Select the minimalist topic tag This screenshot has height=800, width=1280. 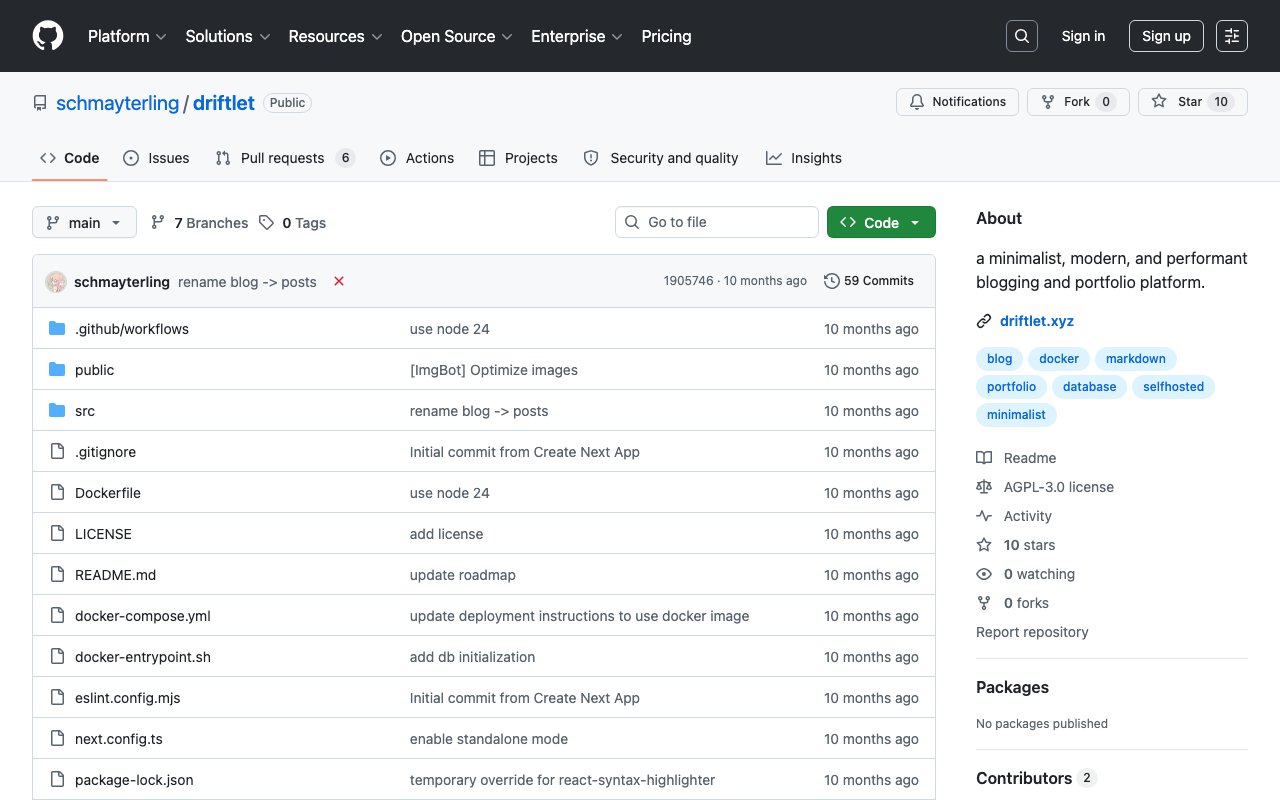click(1016, 415)
